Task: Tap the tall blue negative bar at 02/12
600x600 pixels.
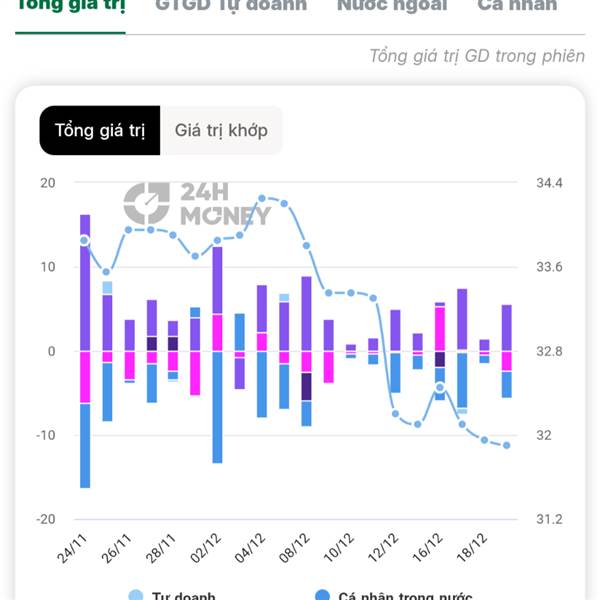Action: [x=217, y=407]
